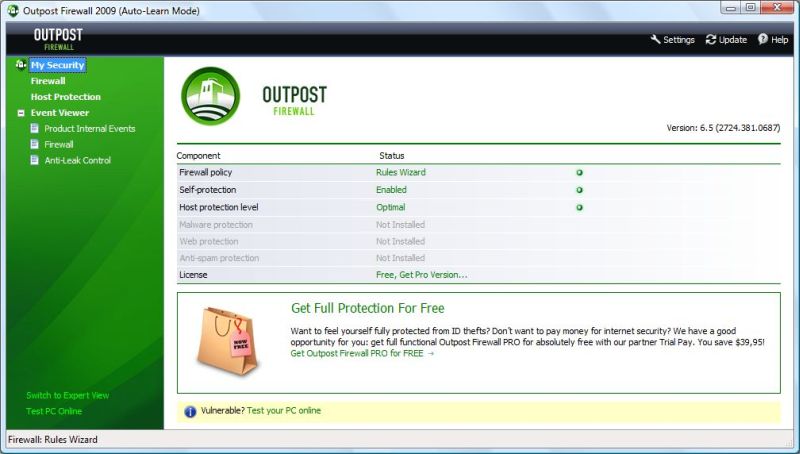Screen dimensions: 800x454
Task: Click the Get Full Protection For Free heading
Action: [367, 308]
